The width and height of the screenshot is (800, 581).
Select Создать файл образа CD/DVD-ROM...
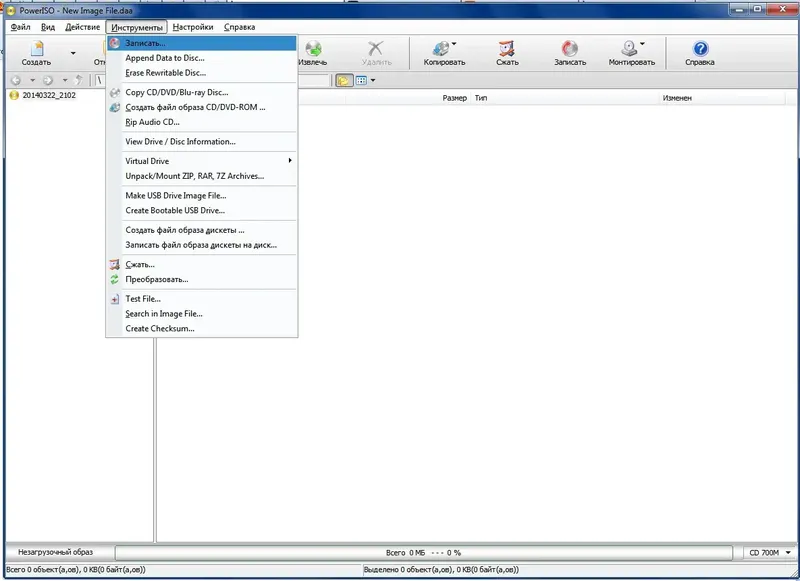pyautogui.click(x=202, y=107)
